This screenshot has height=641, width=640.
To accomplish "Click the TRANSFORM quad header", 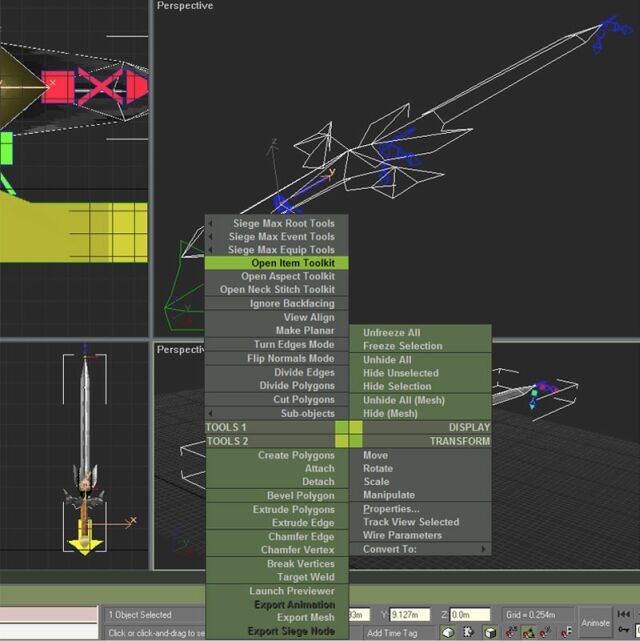I will click(x=427, y=441).
